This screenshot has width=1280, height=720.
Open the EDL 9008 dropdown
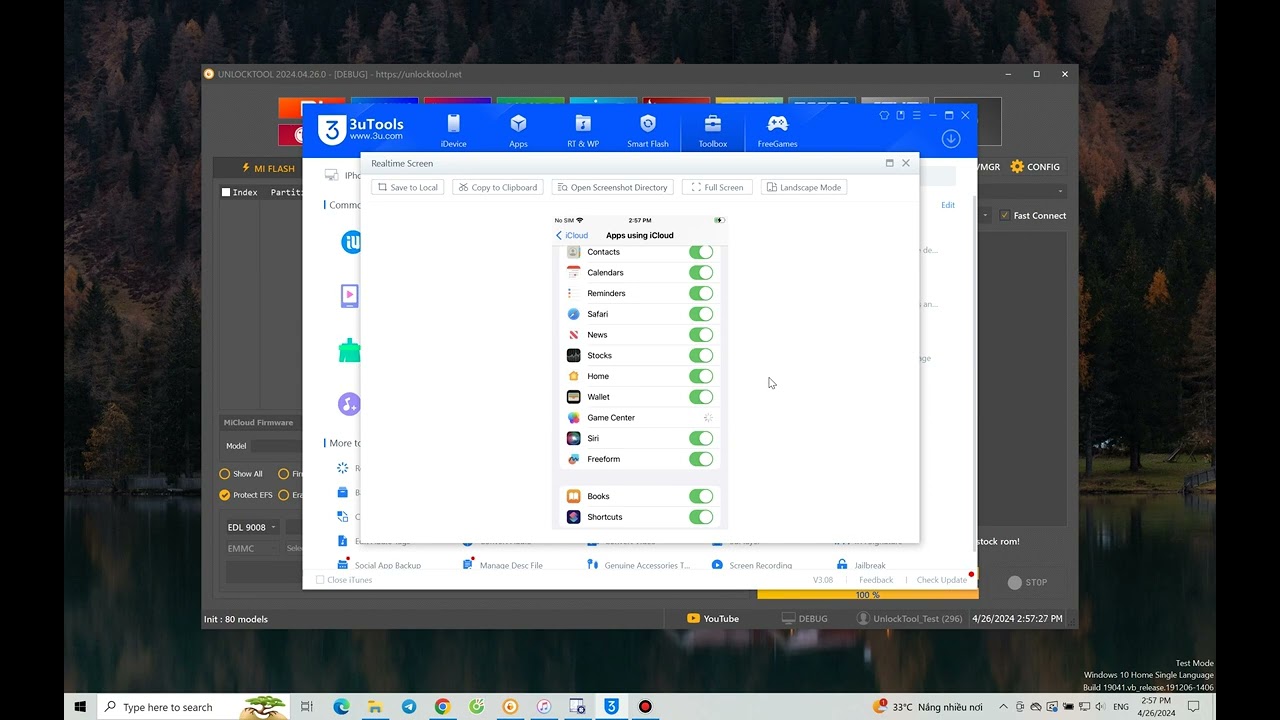[253, 527]
